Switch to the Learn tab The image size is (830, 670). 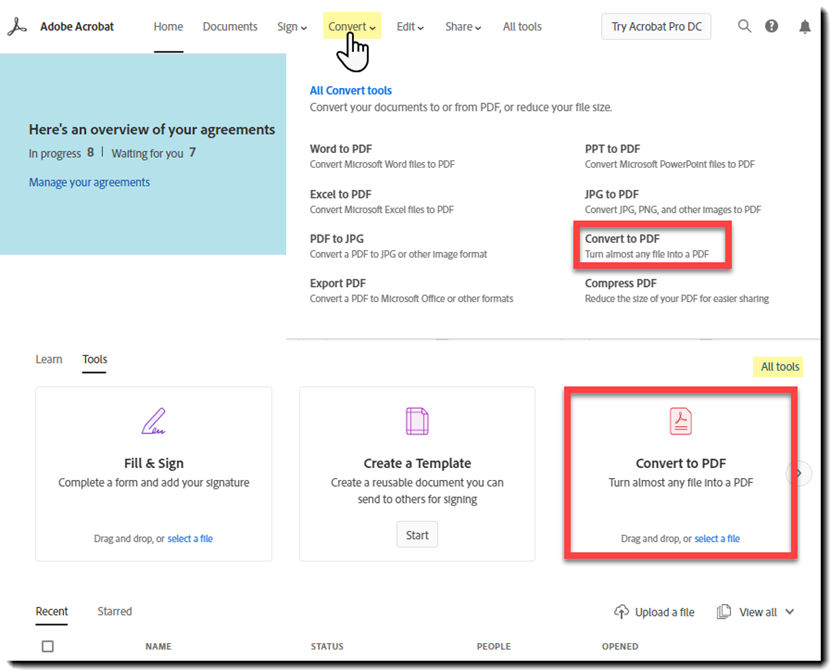[49, 359]
